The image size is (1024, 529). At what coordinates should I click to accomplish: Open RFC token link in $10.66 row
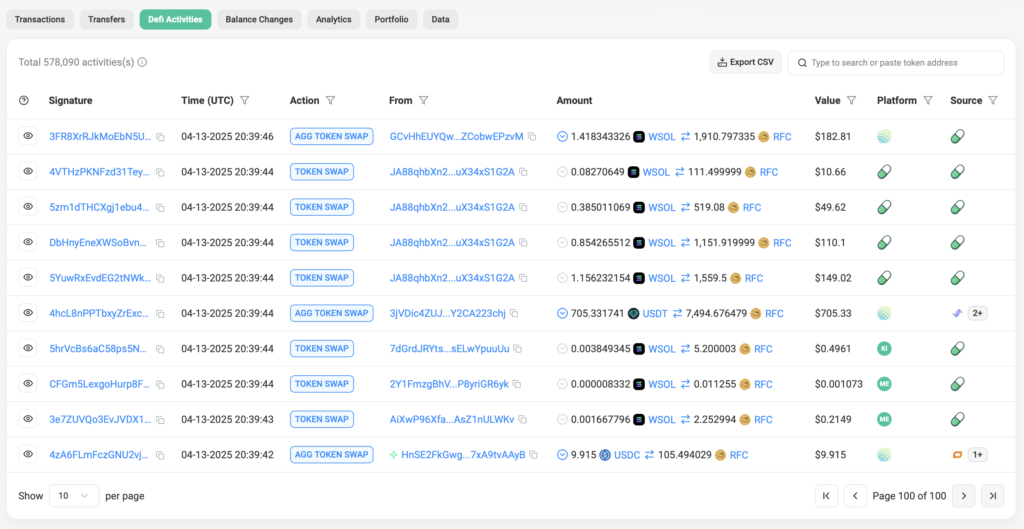click(x=769, y=172)
